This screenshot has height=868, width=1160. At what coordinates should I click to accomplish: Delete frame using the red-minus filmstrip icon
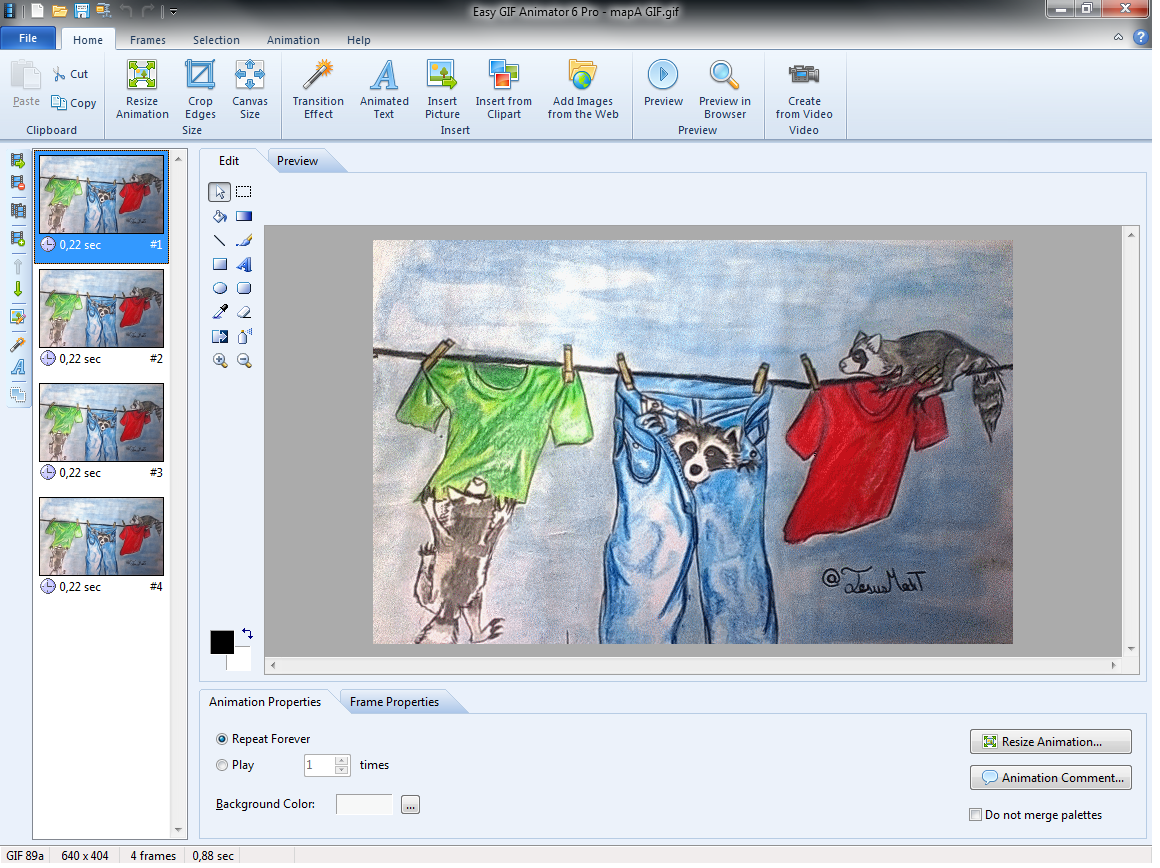coord(17,183)
